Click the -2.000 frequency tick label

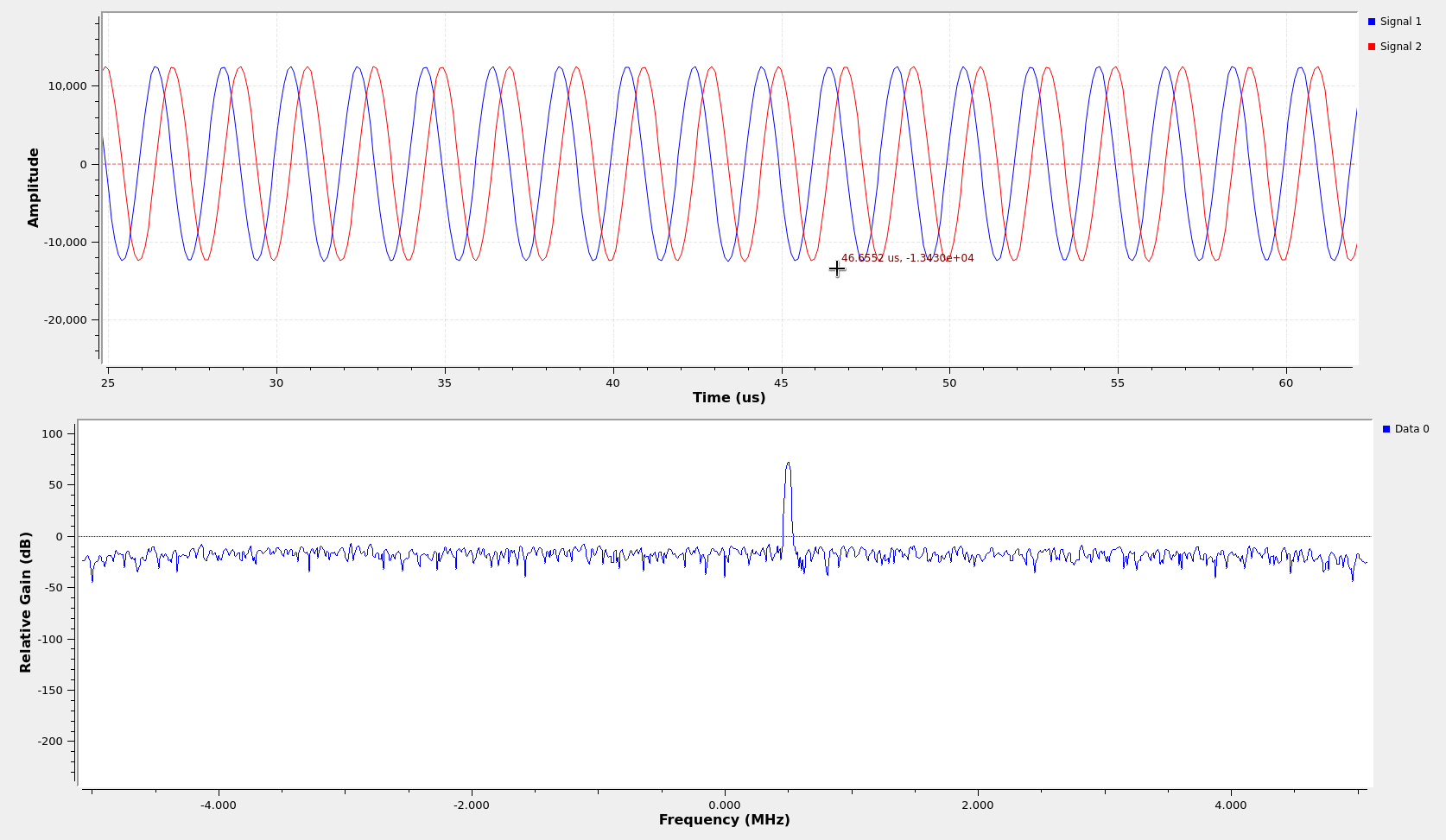click(x=471, y=805)
